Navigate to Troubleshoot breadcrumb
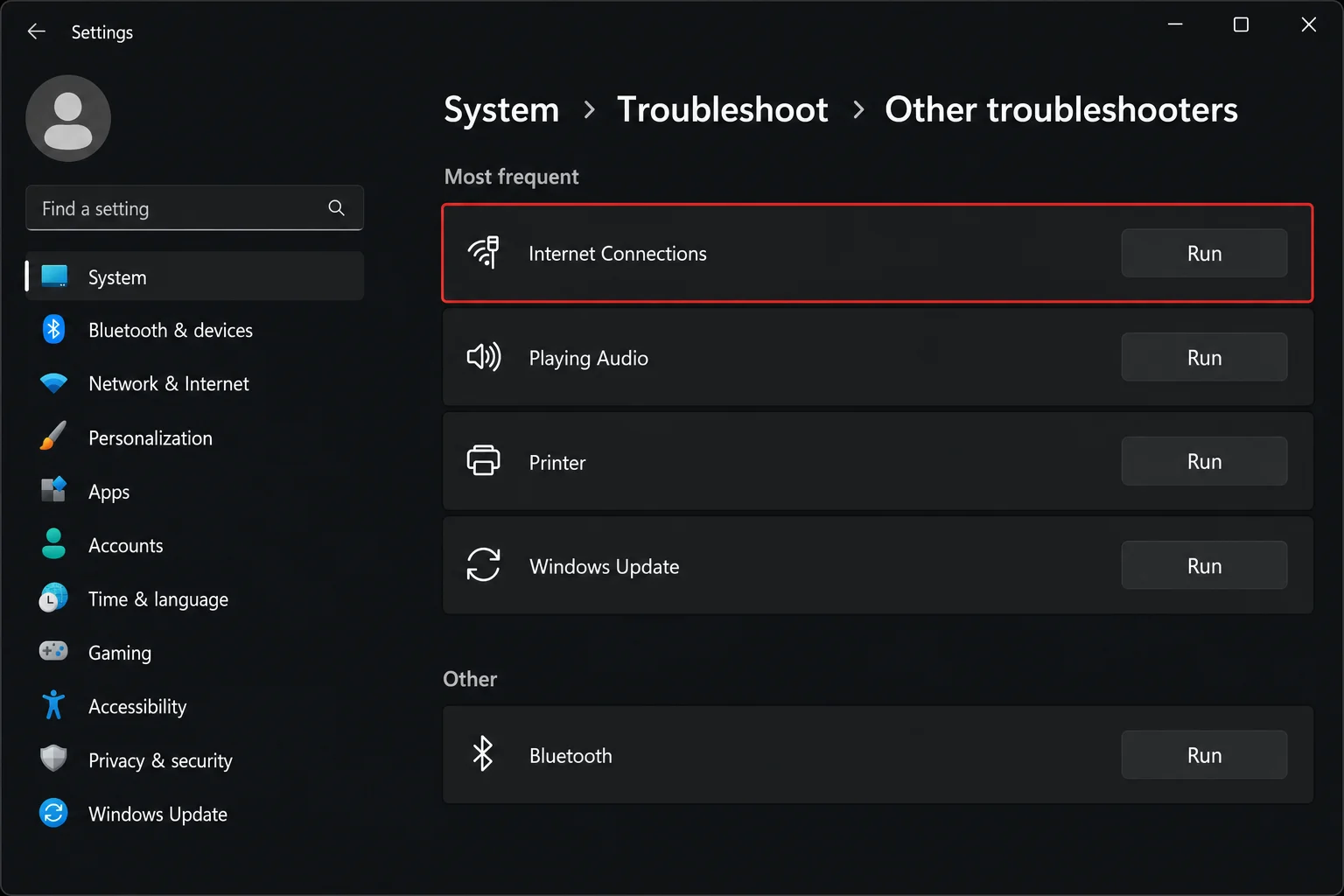1344x896 pixels. [x=723, y=109]
